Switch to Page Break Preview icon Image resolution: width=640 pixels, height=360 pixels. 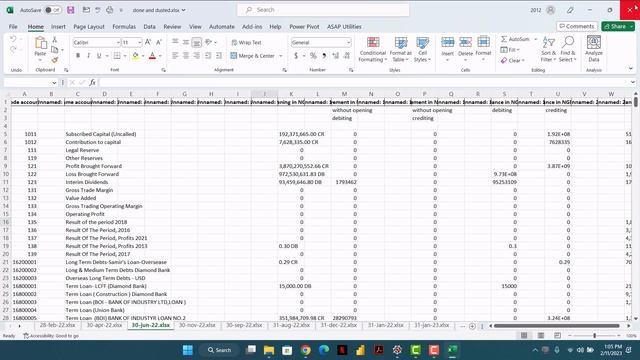(x=558, y=336)
